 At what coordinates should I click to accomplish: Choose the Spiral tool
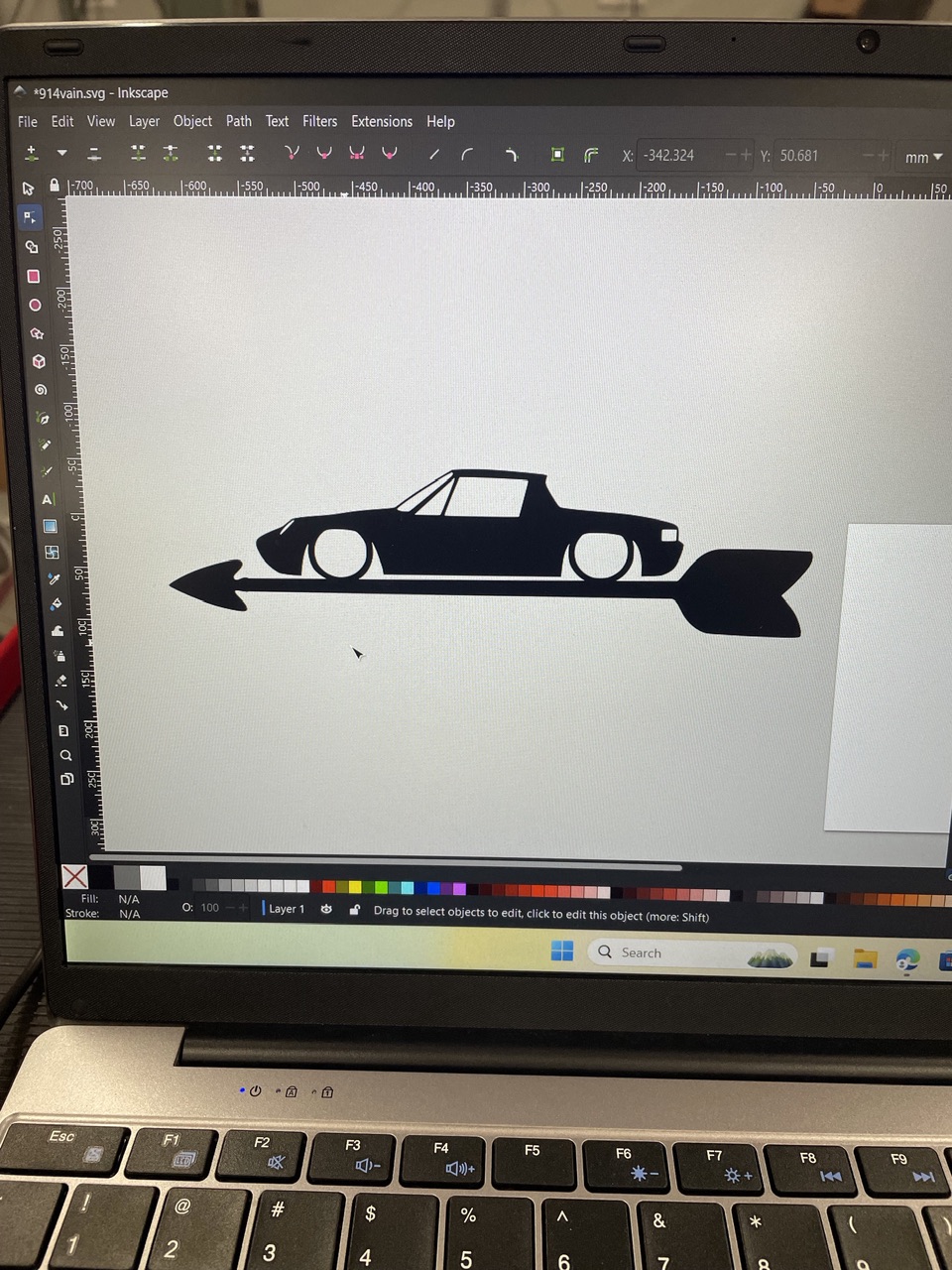click(41, 390)
